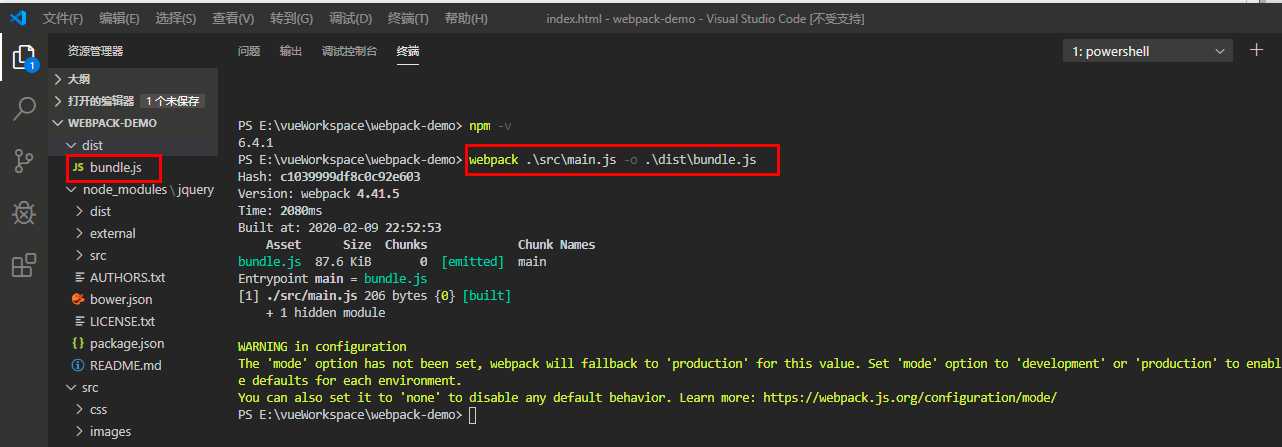Open bundle.js in the explorer
Image resolution: width=1282 pixels, height=447 pixels.
133,167
